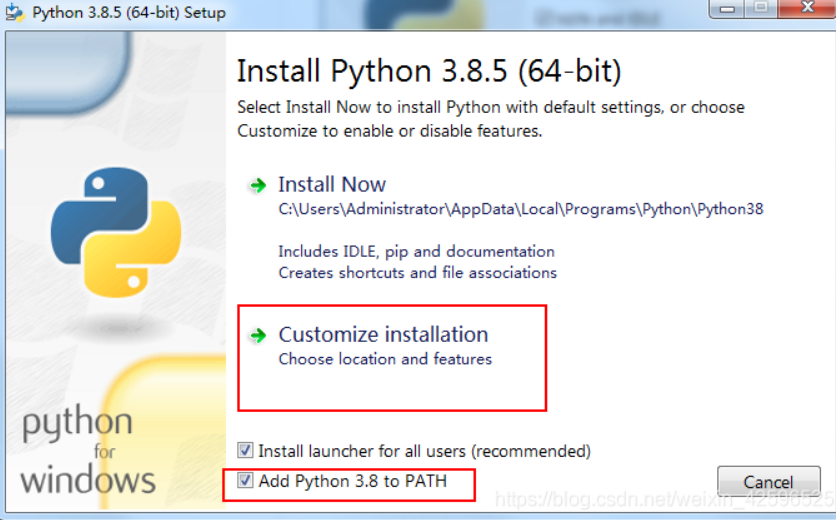
Task: Click the Python logo in the left panel
Action: (116, 232)
